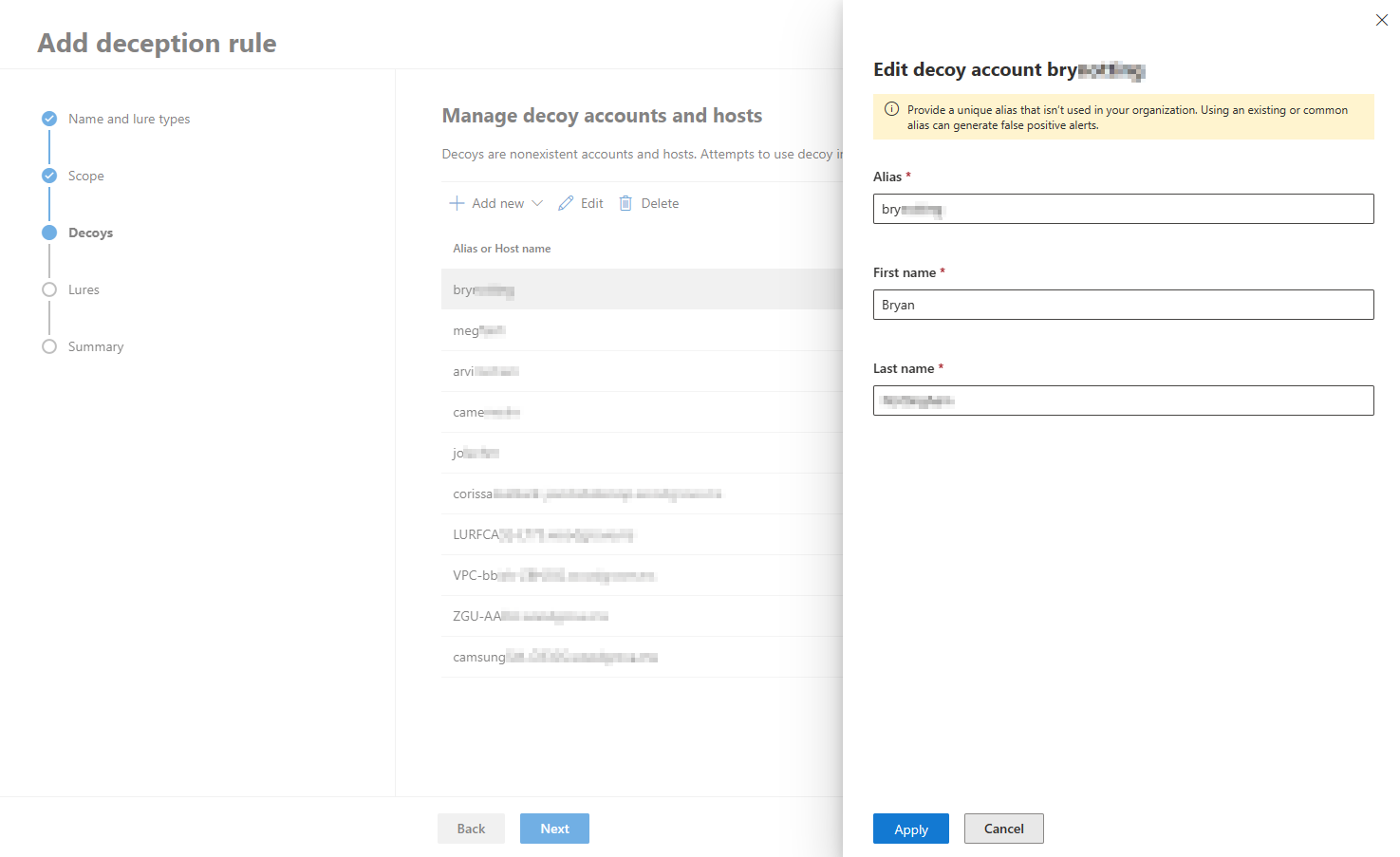Click the Delete toolbar button label
Screen dimensions: 1400x857
[660, 203]
